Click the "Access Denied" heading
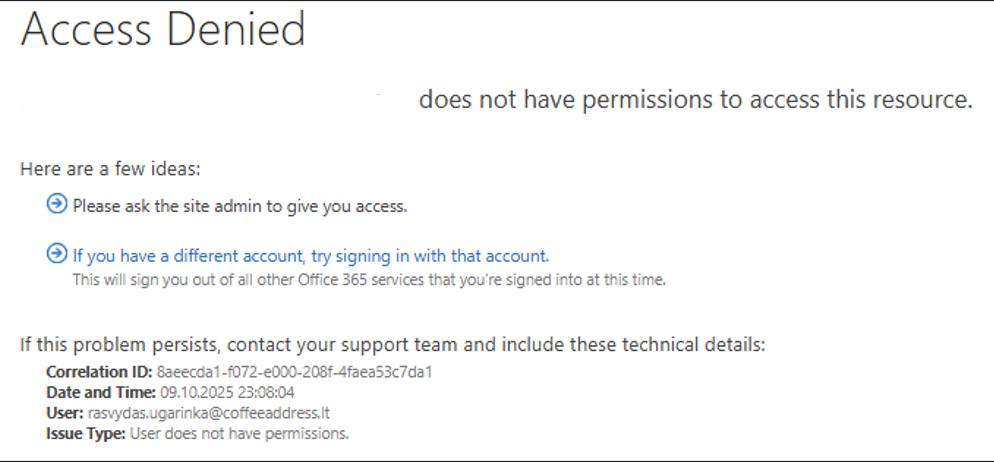Viewport: 994px width, 462px height. click(x=163, y=31)
